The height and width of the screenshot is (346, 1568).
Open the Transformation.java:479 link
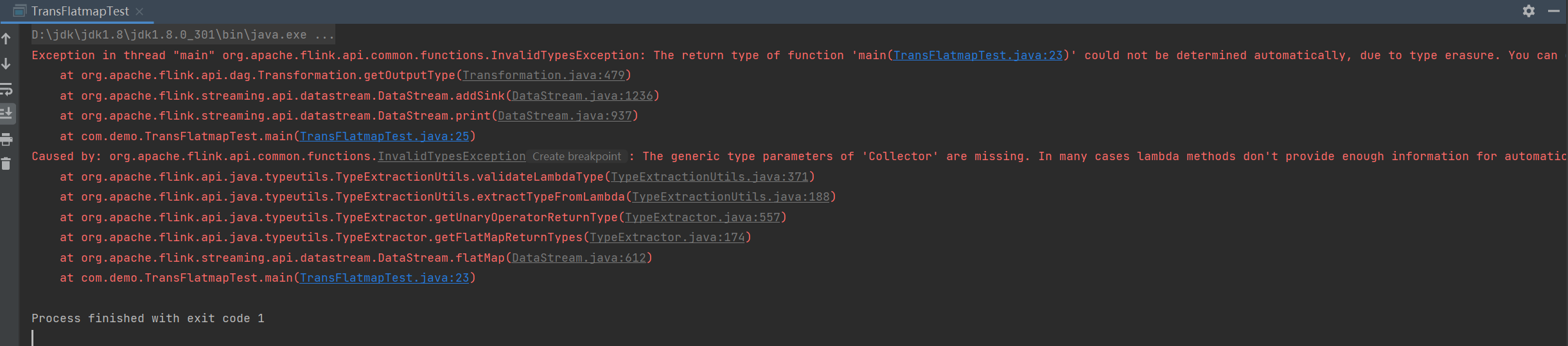[543, 75]
